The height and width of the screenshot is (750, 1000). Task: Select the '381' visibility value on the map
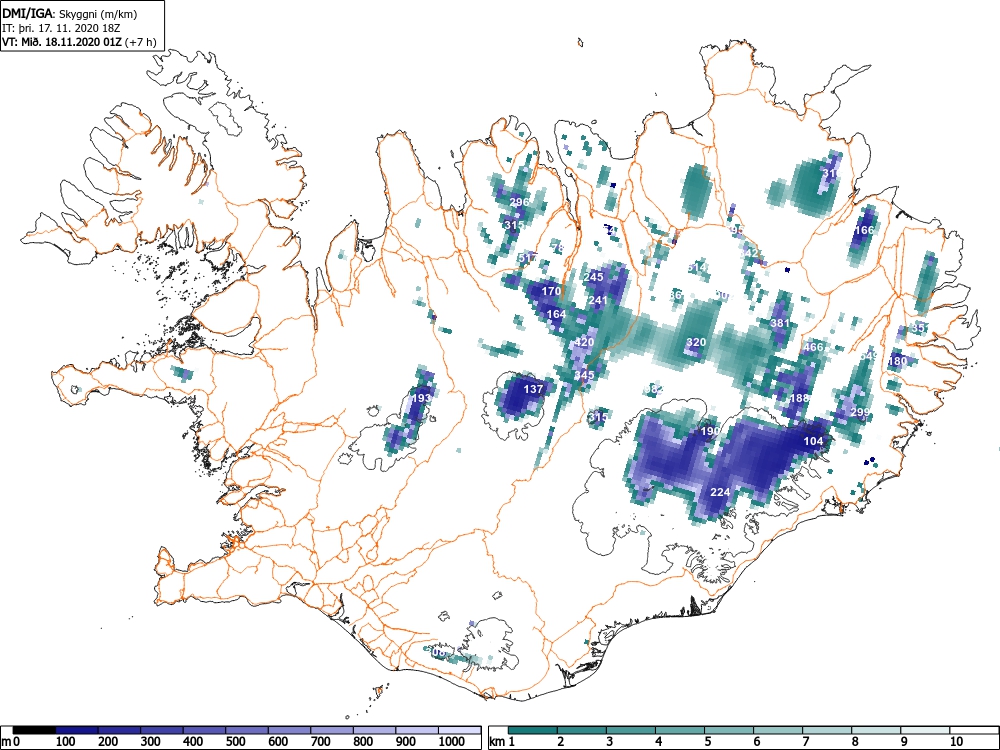[x=780, y=323]
